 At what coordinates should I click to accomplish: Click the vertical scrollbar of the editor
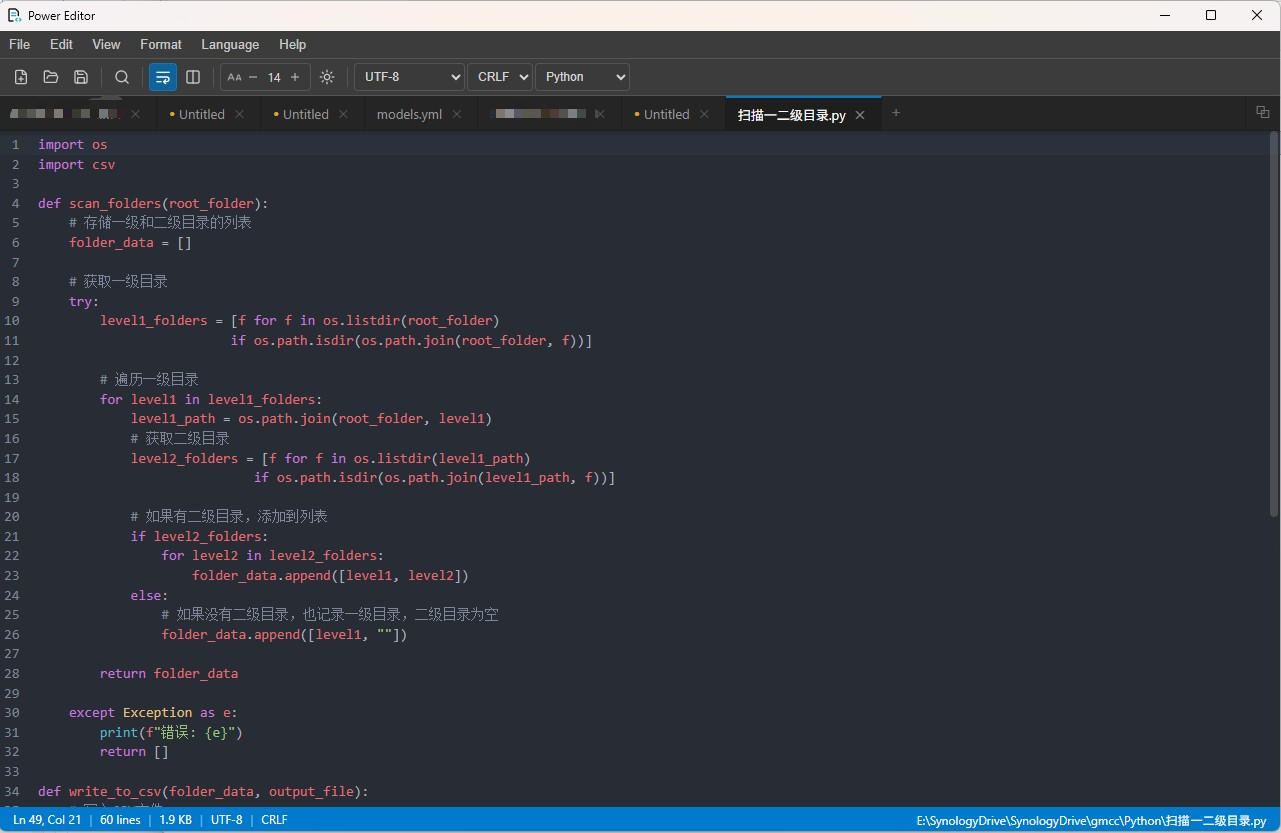[1274, 325]
